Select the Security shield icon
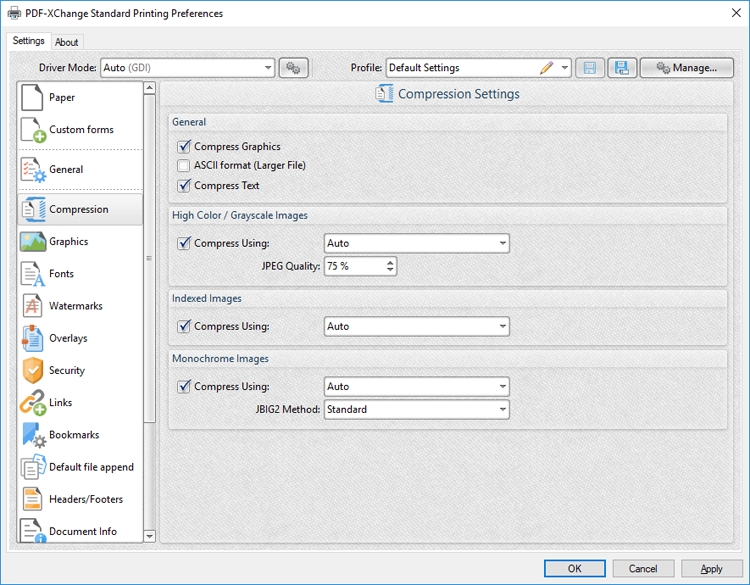The height and width of the screenshot is (585, 750). click(33, 370)
